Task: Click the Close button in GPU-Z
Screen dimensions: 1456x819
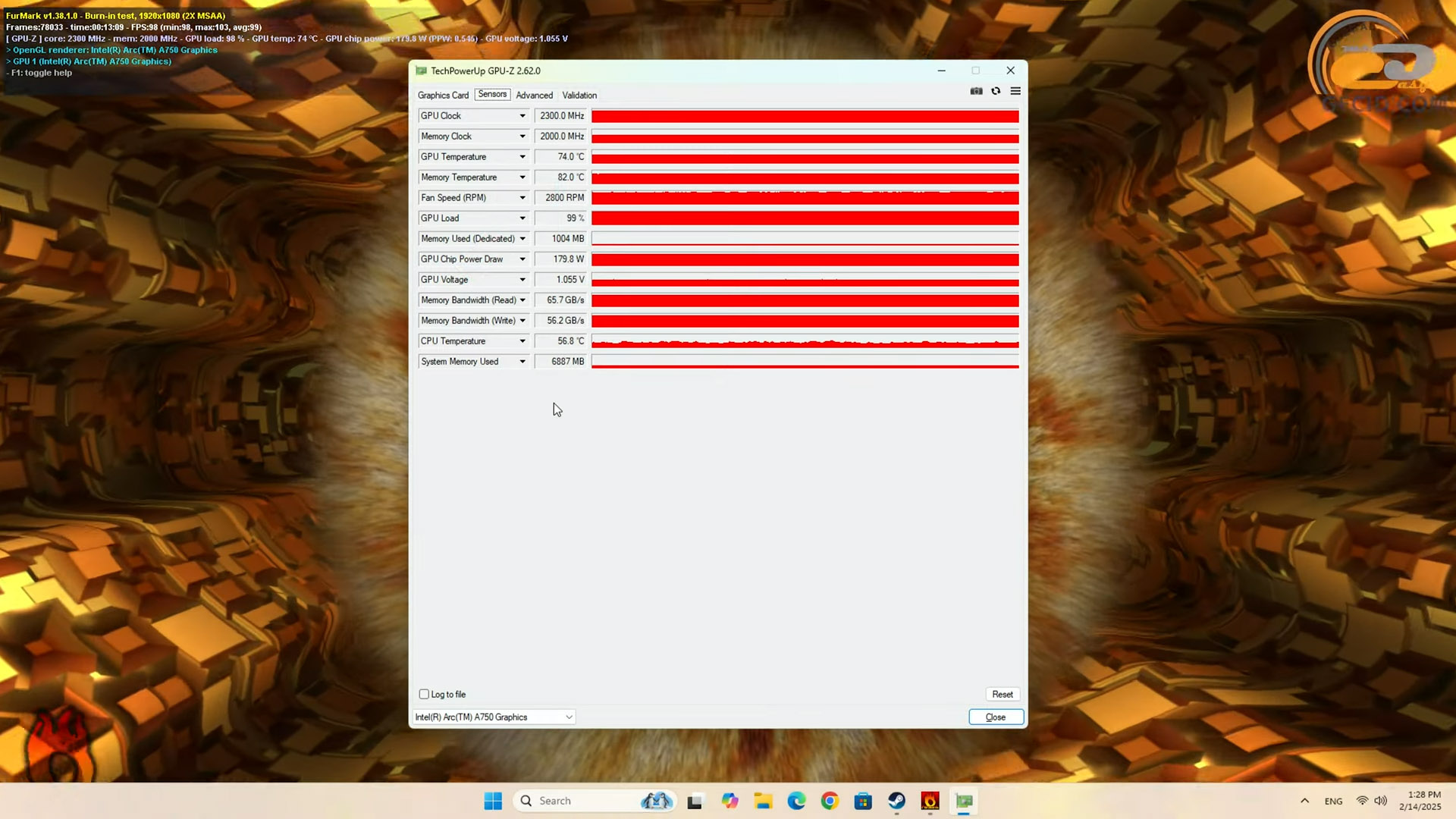Action: coord(996,717)
